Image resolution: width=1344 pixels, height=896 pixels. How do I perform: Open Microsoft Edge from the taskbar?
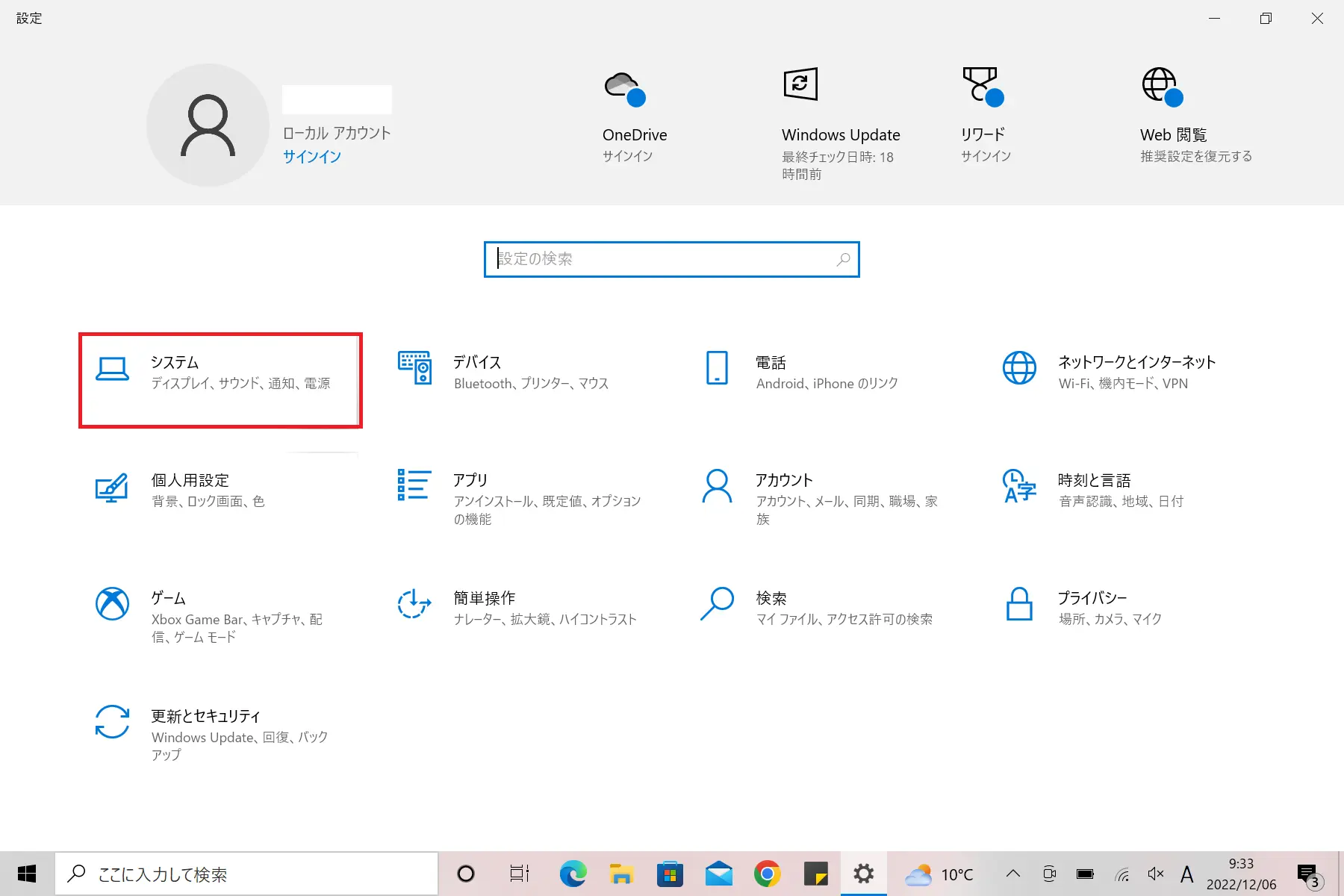click(573, 874)
